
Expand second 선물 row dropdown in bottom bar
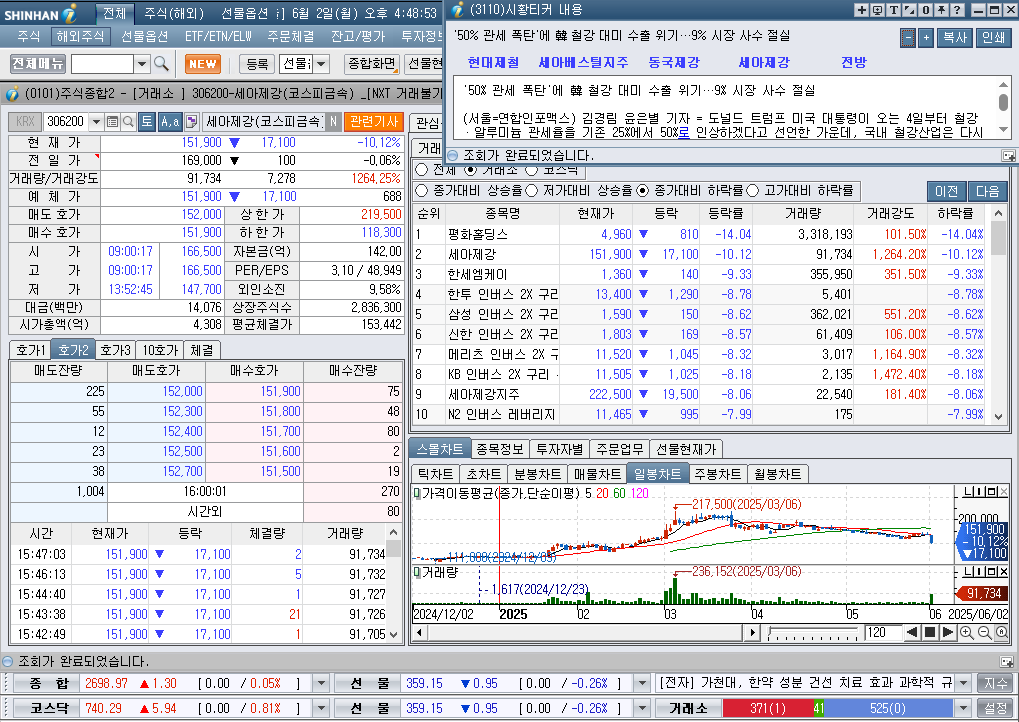point(642,708)
